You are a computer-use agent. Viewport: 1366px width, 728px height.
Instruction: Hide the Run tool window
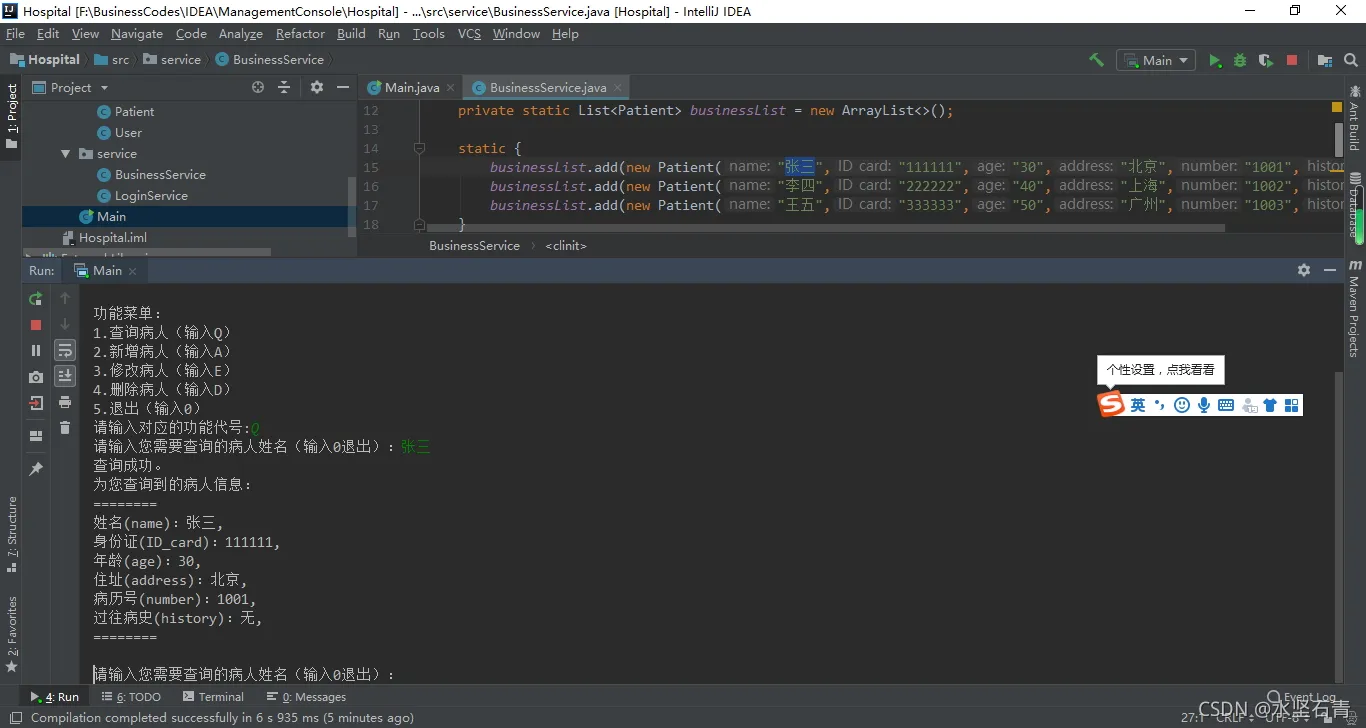click(x=1330, y=270)
